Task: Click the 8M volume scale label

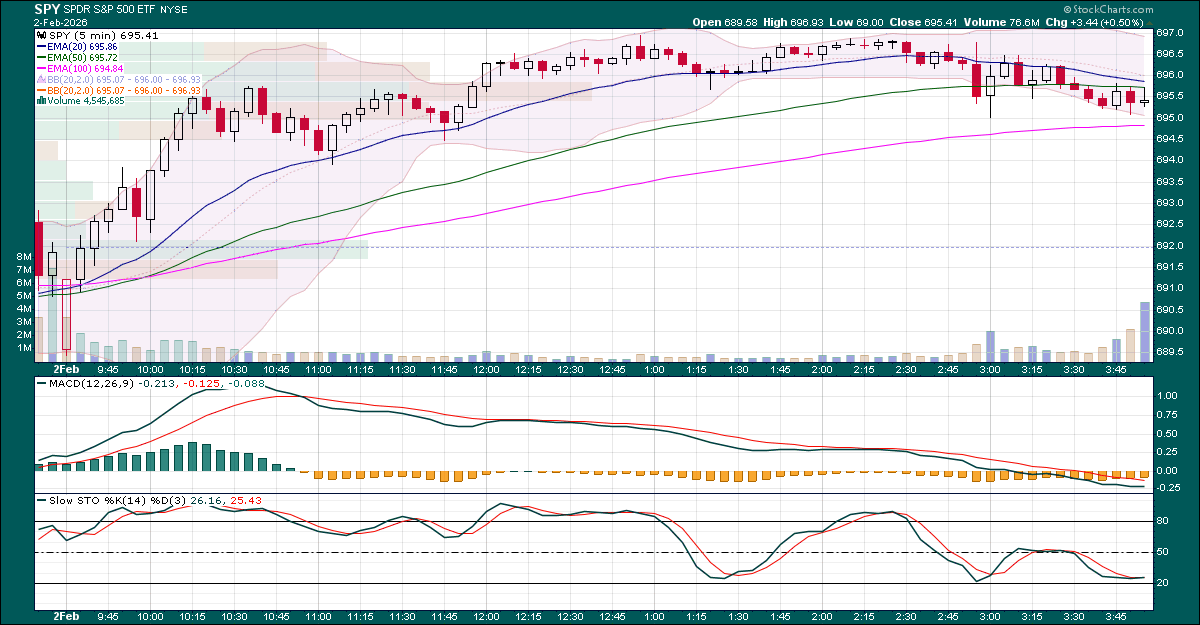Action: [24, 257]
